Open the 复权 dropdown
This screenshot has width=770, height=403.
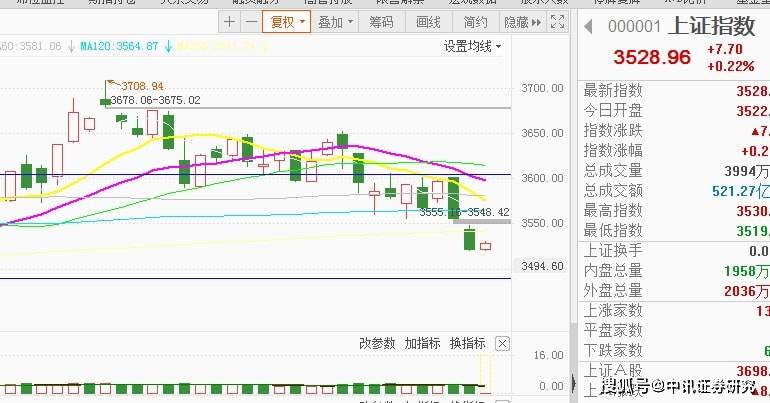[287, 22]
